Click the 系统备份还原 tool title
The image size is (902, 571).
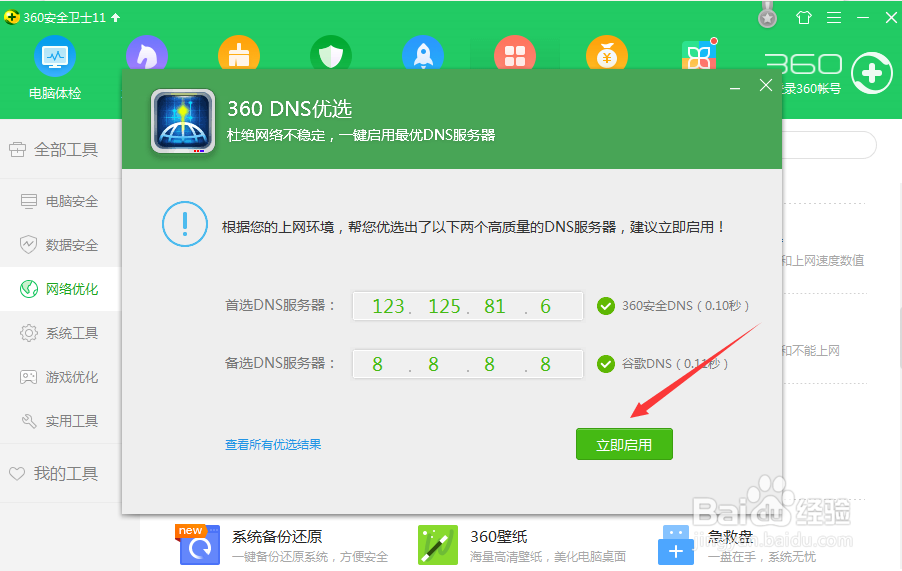click(x=277, y=536)
